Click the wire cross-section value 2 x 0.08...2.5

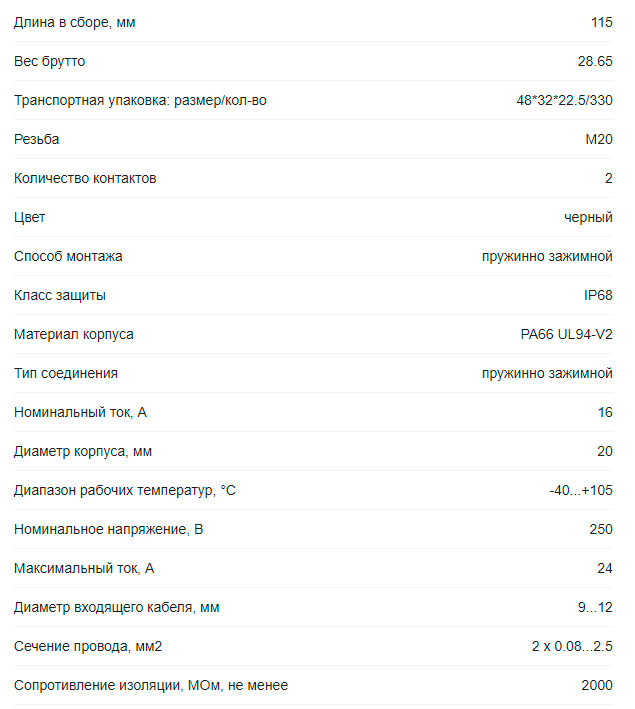click(x=572, y=647)
